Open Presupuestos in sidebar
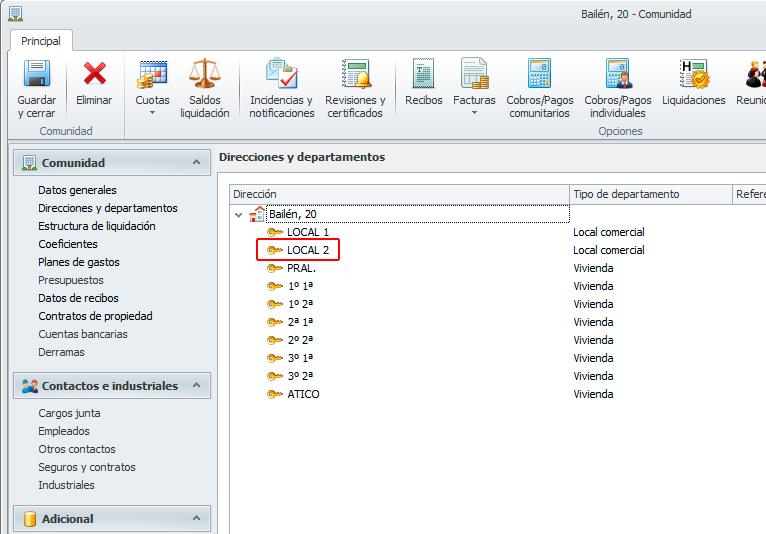This screenshot has height=534, width=766. tap(71, 280)
